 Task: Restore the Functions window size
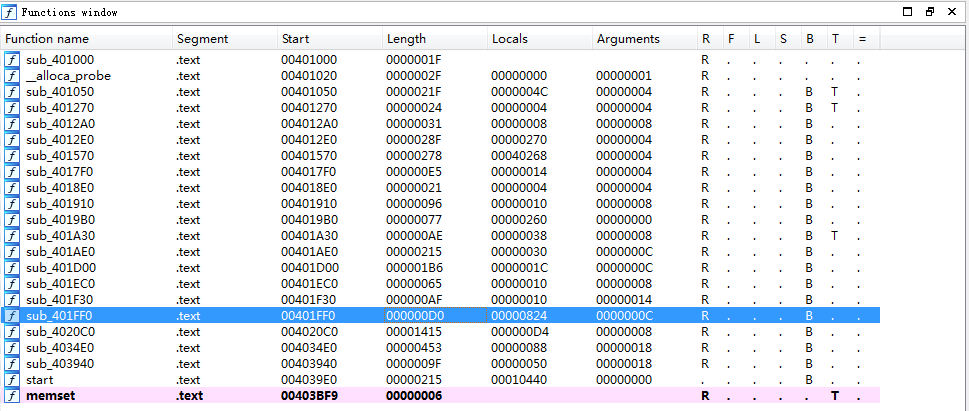click(931, 12)
